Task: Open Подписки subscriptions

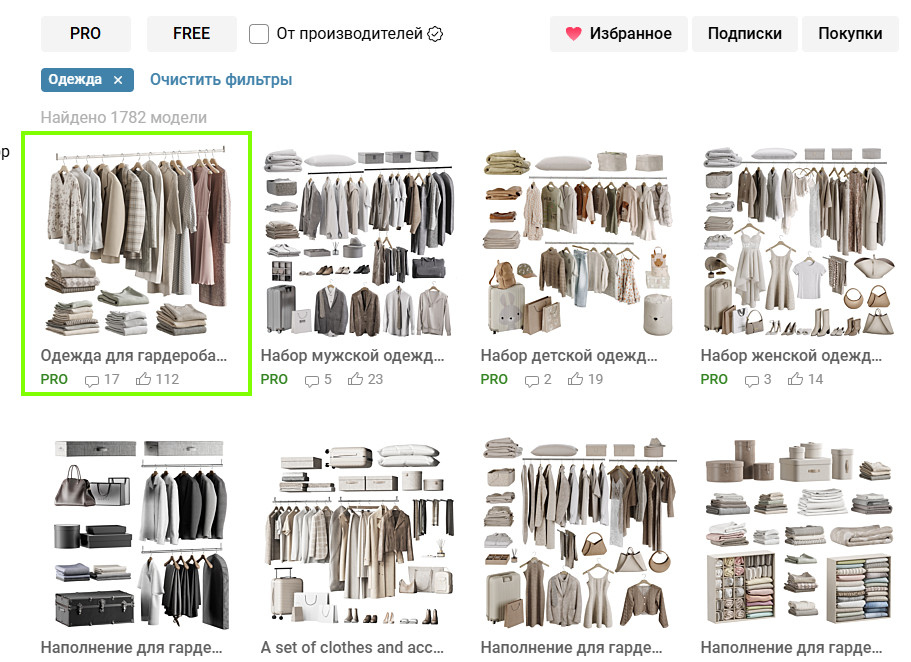Action: pyautogui.click(x=744, y=34)
